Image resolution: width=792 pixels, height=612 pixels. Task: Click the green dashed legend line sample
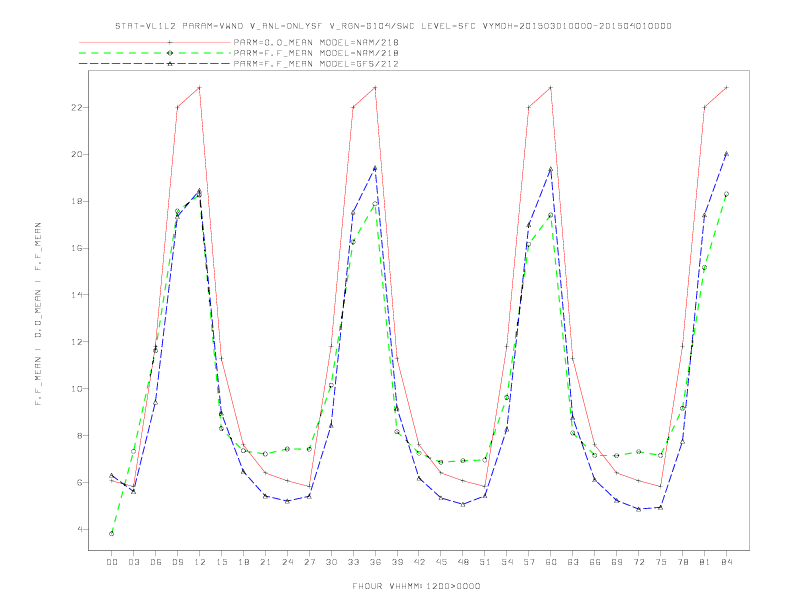(155, 53)
